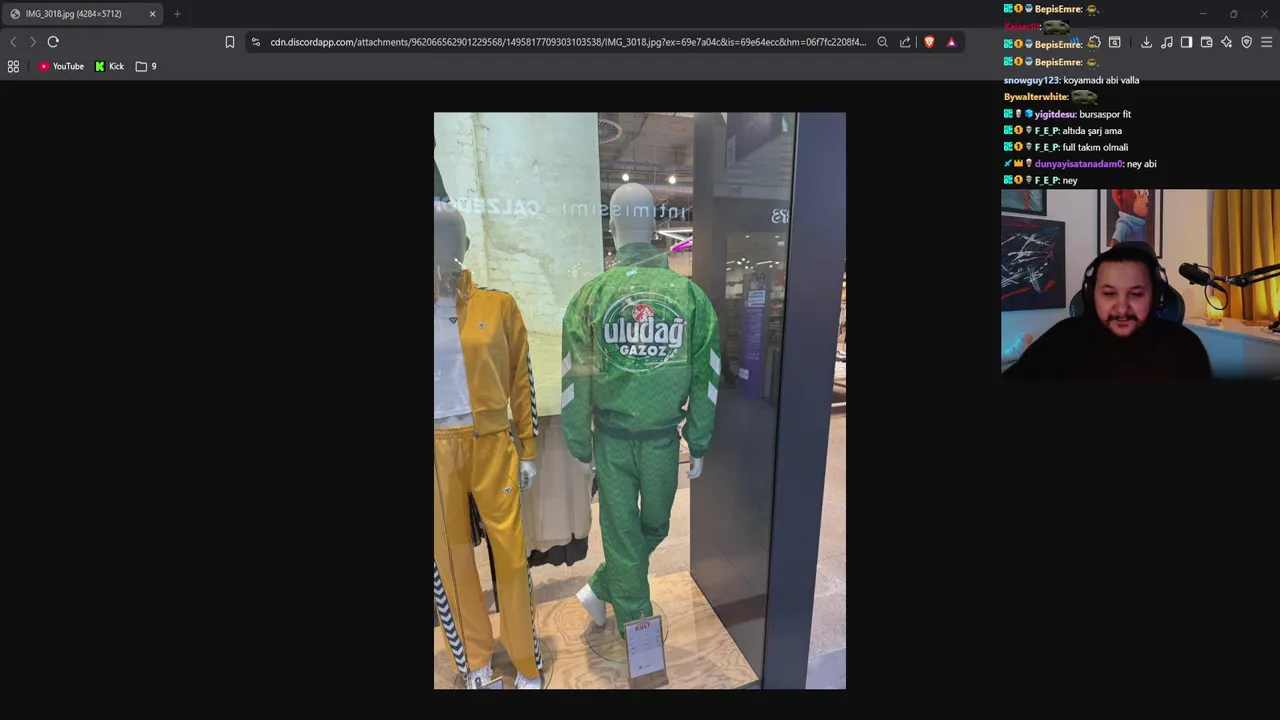Open Brave Shields lion icon
The image size is (1280, 720).
click(929, 42)
